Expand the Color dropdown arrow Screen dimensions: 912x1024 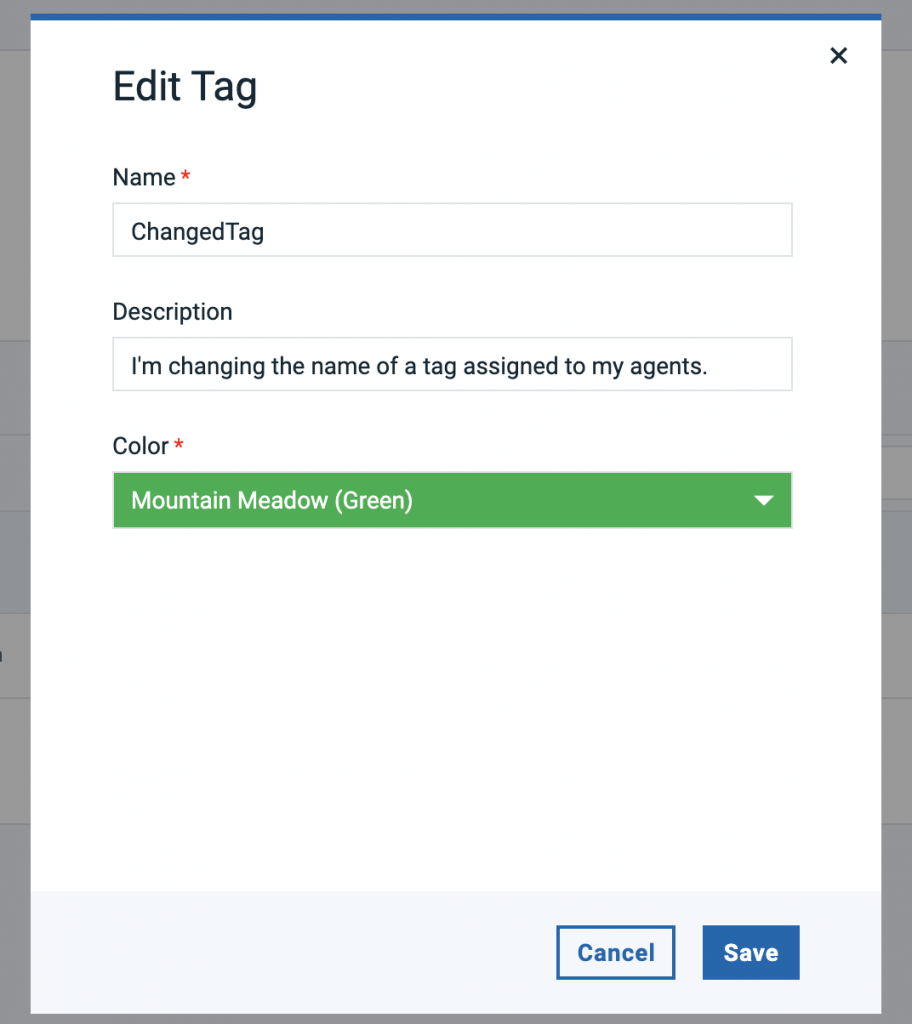764,500
